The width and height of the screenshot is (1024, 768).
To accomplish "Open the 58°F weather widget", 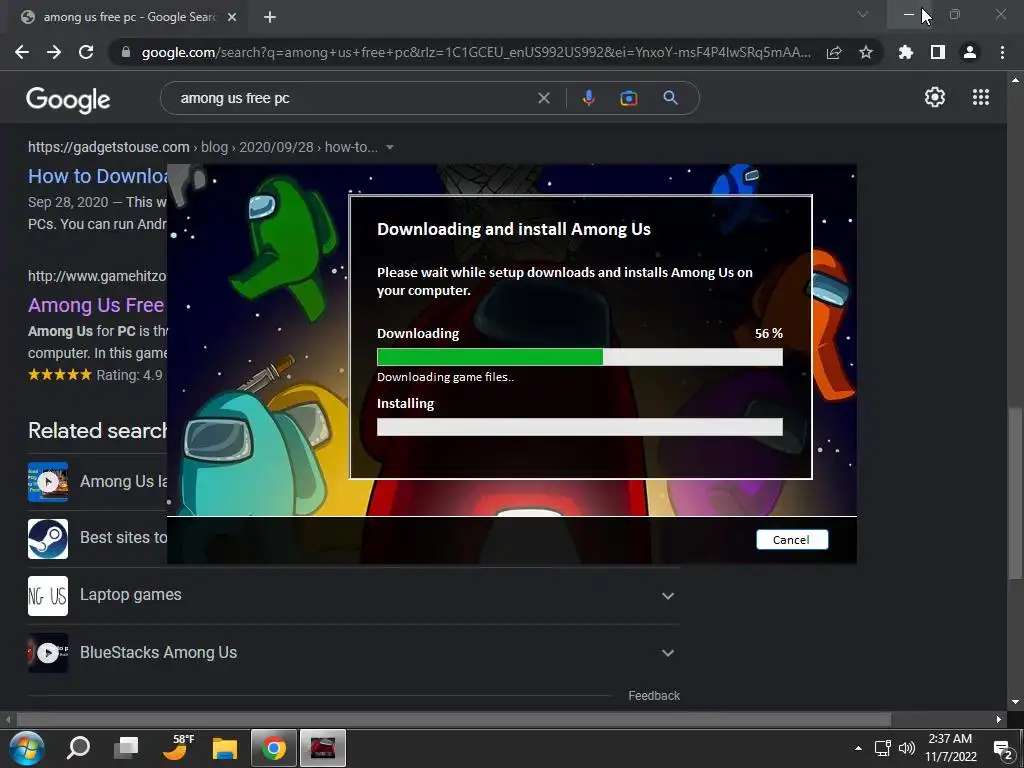I will pos(178,748).
